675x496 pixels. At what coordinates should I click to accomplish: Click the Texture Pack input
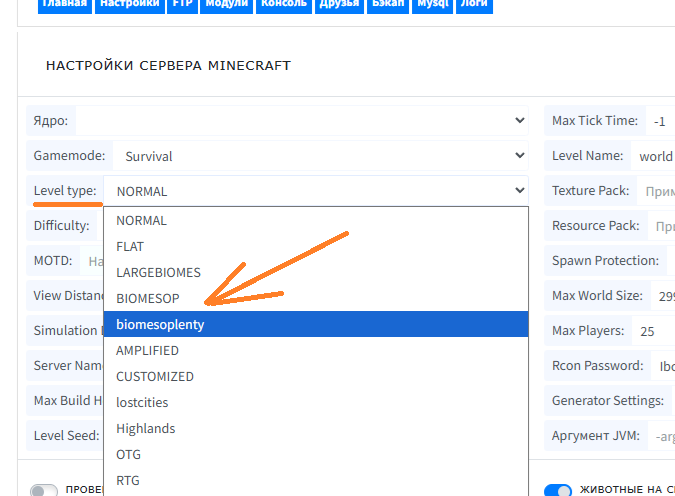(x=656, y=191)
